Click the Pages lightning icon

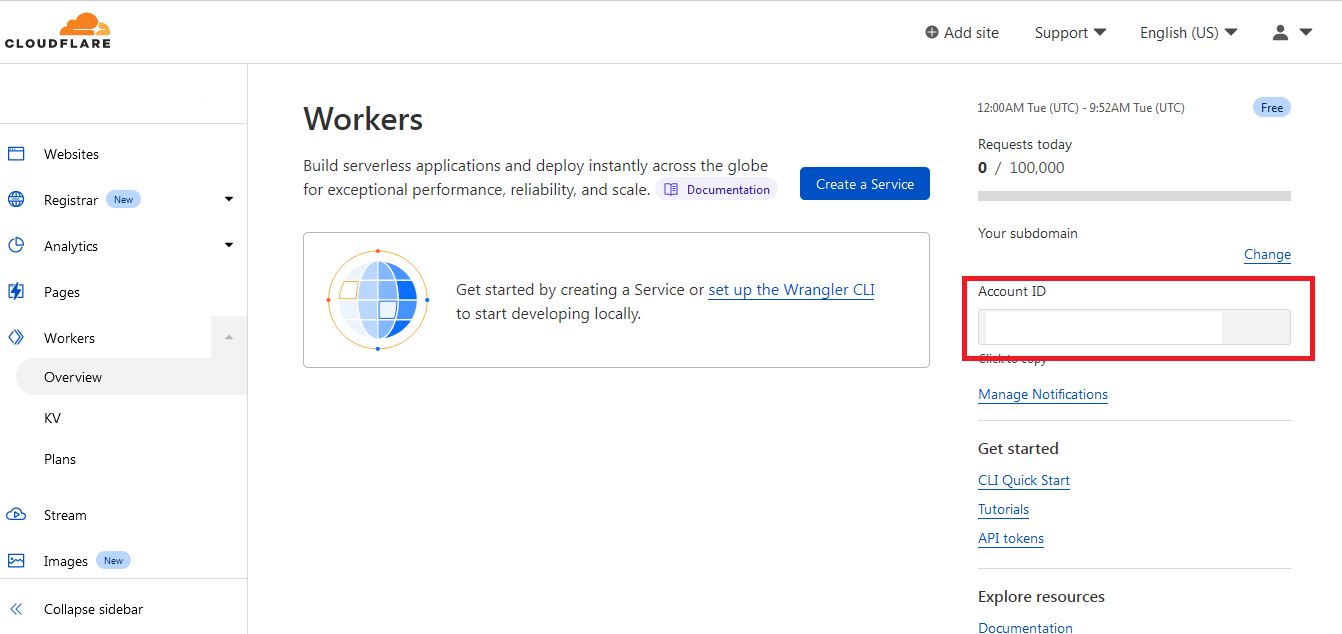pos(16,292)
